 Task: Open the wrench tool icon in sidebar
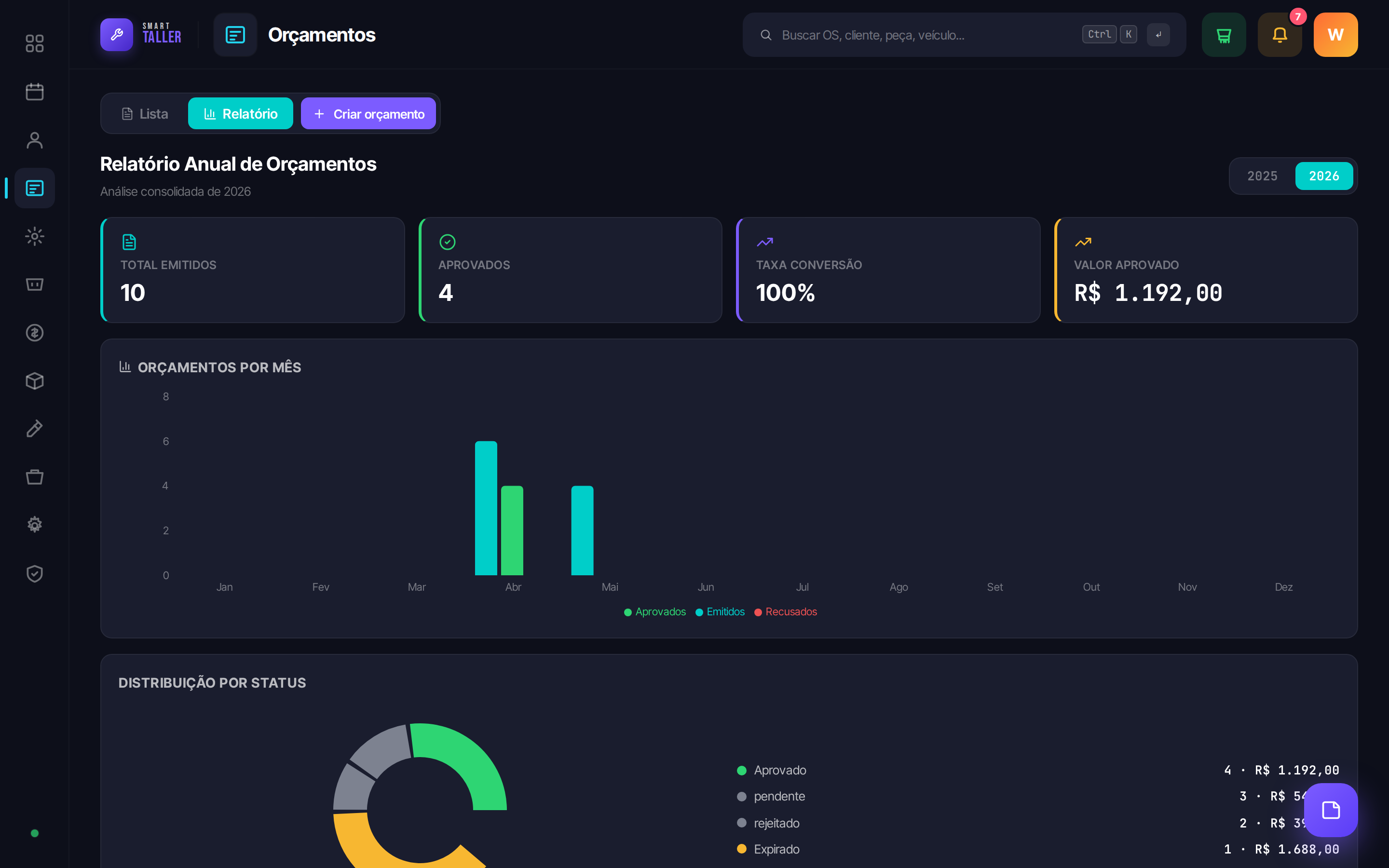point(34,429)
